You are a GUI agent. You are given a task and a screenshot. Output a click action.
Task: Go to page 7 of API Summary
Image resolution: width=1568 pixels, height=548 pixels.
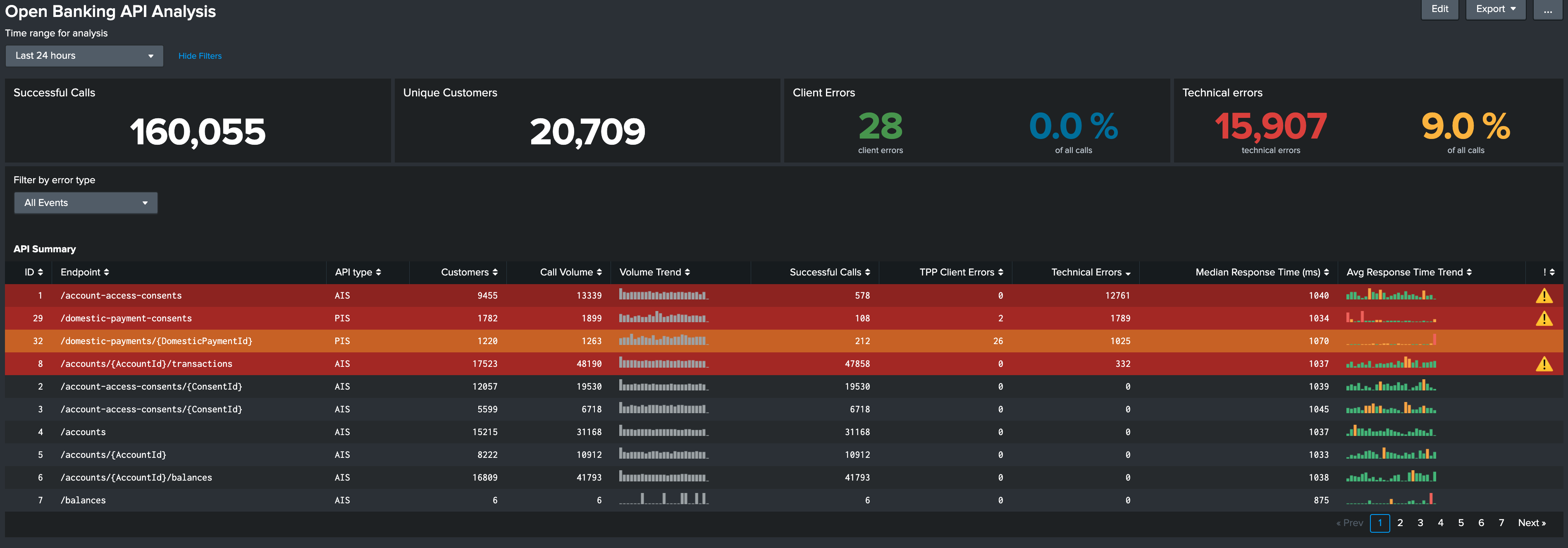[1501, 523]
